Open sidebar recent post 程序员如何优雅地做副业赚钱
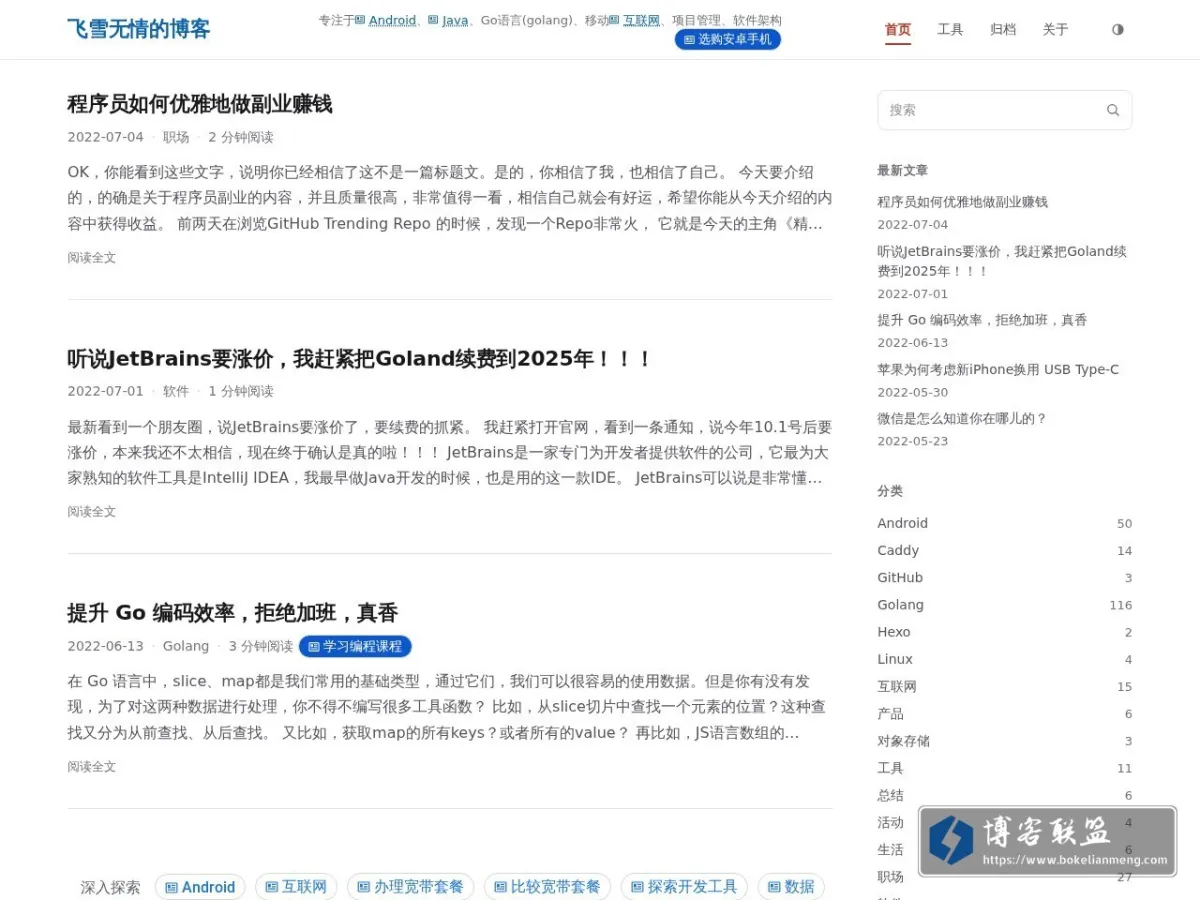The height and width of the screenshot is (900, 1200). (x=963, y=202)
